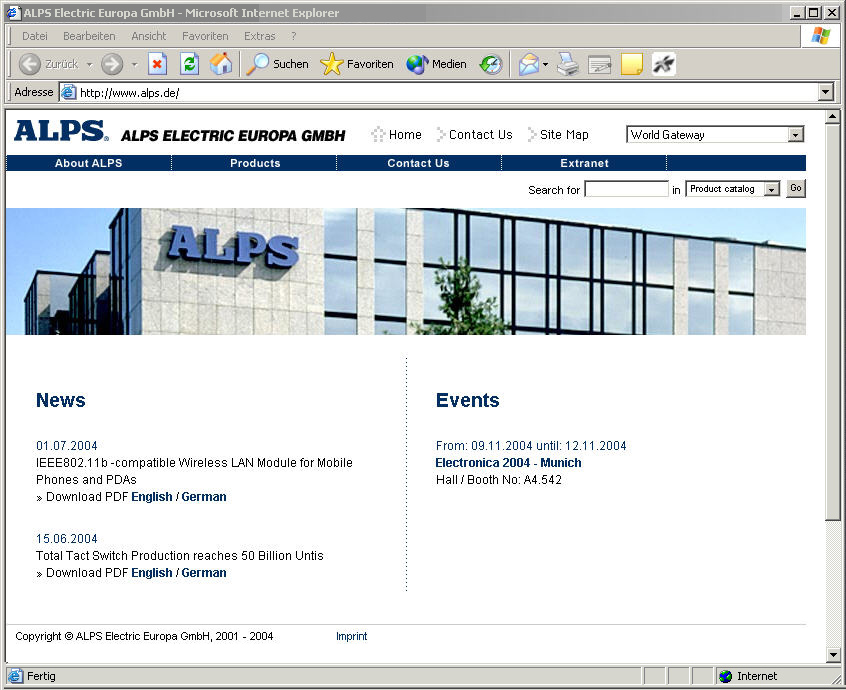Click the address bar URL field

(x=448, y=92)
